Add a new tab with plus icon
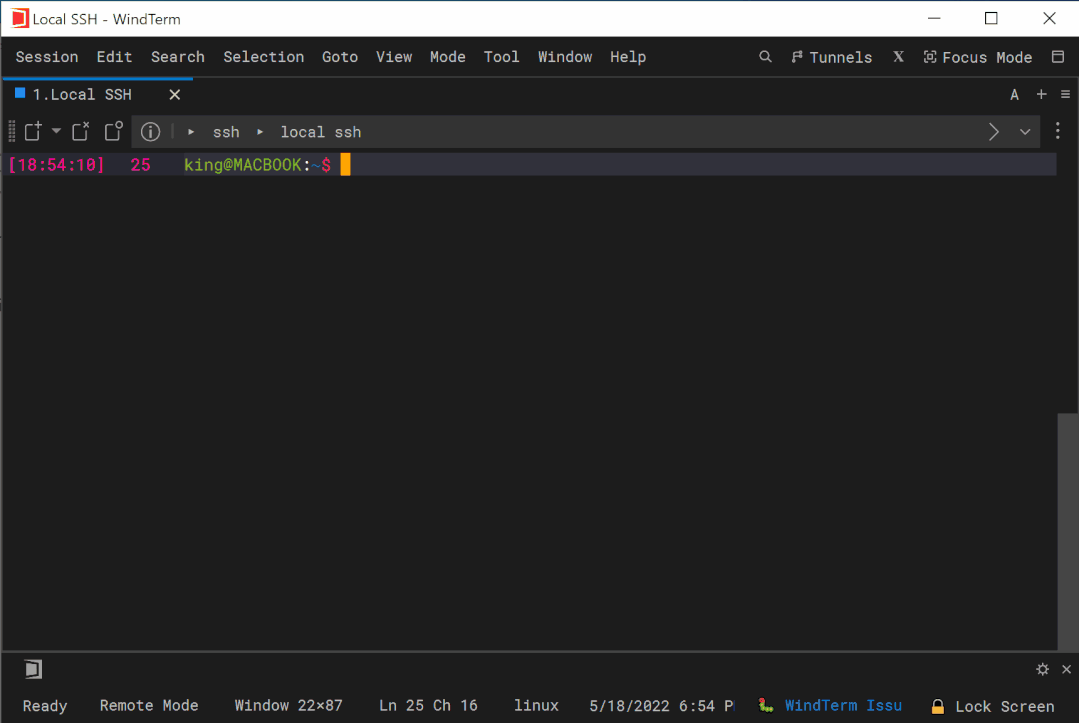 pos(1041,94)
